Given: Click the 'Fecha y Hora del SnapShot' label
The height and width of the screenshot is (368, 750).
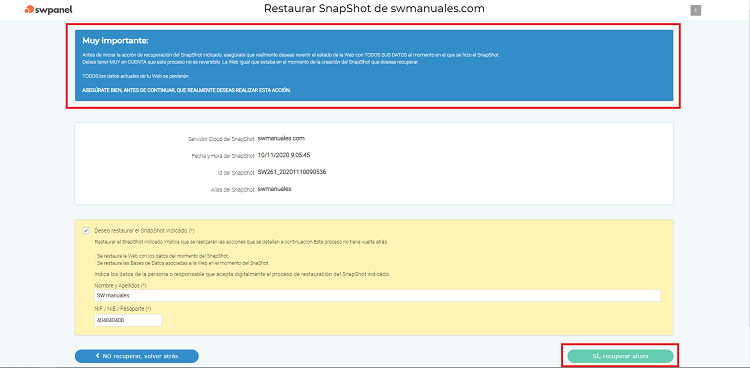Looking at the screenshot, I should click(222, 156).
